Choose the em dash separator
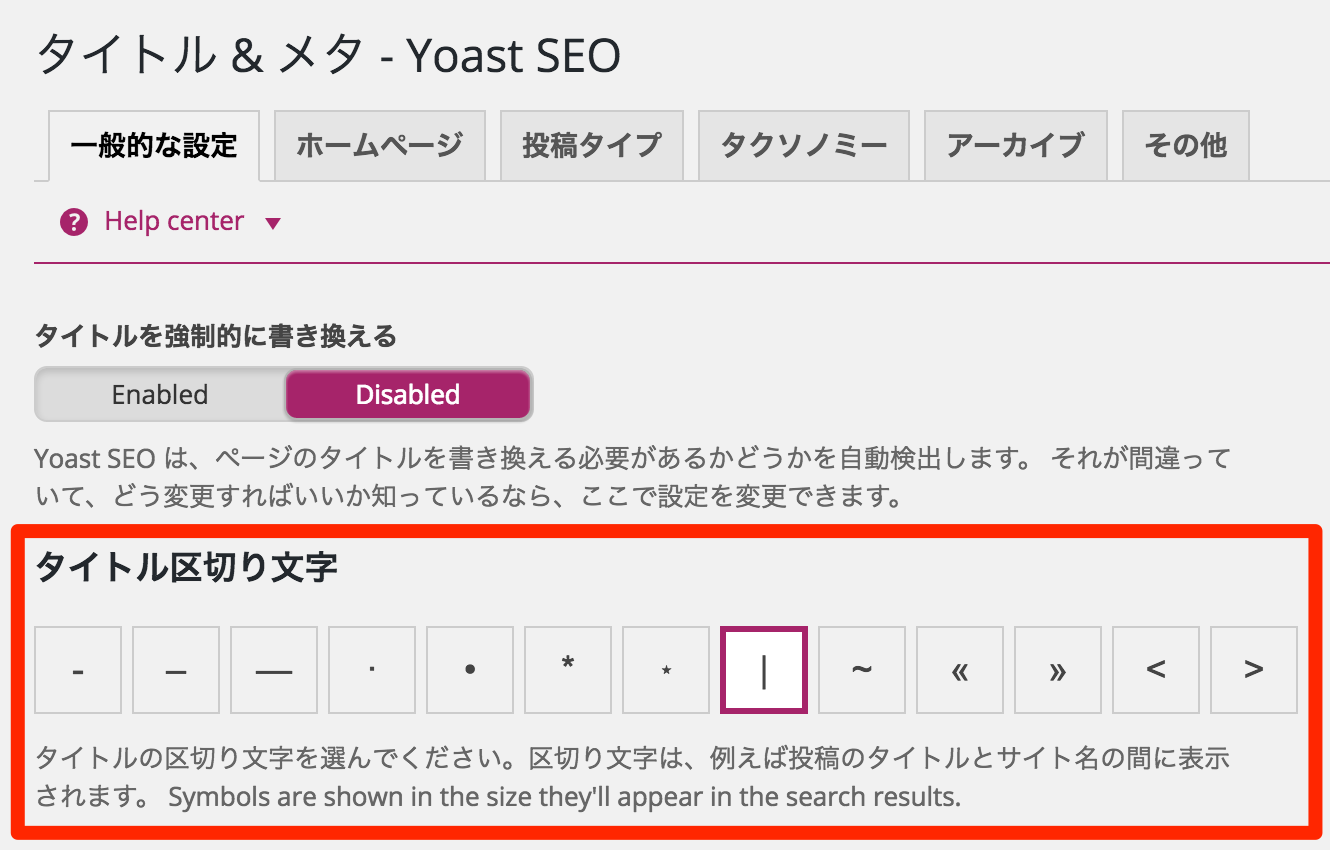This screenshot has width=1330, height=850. [x=274, y=670]
